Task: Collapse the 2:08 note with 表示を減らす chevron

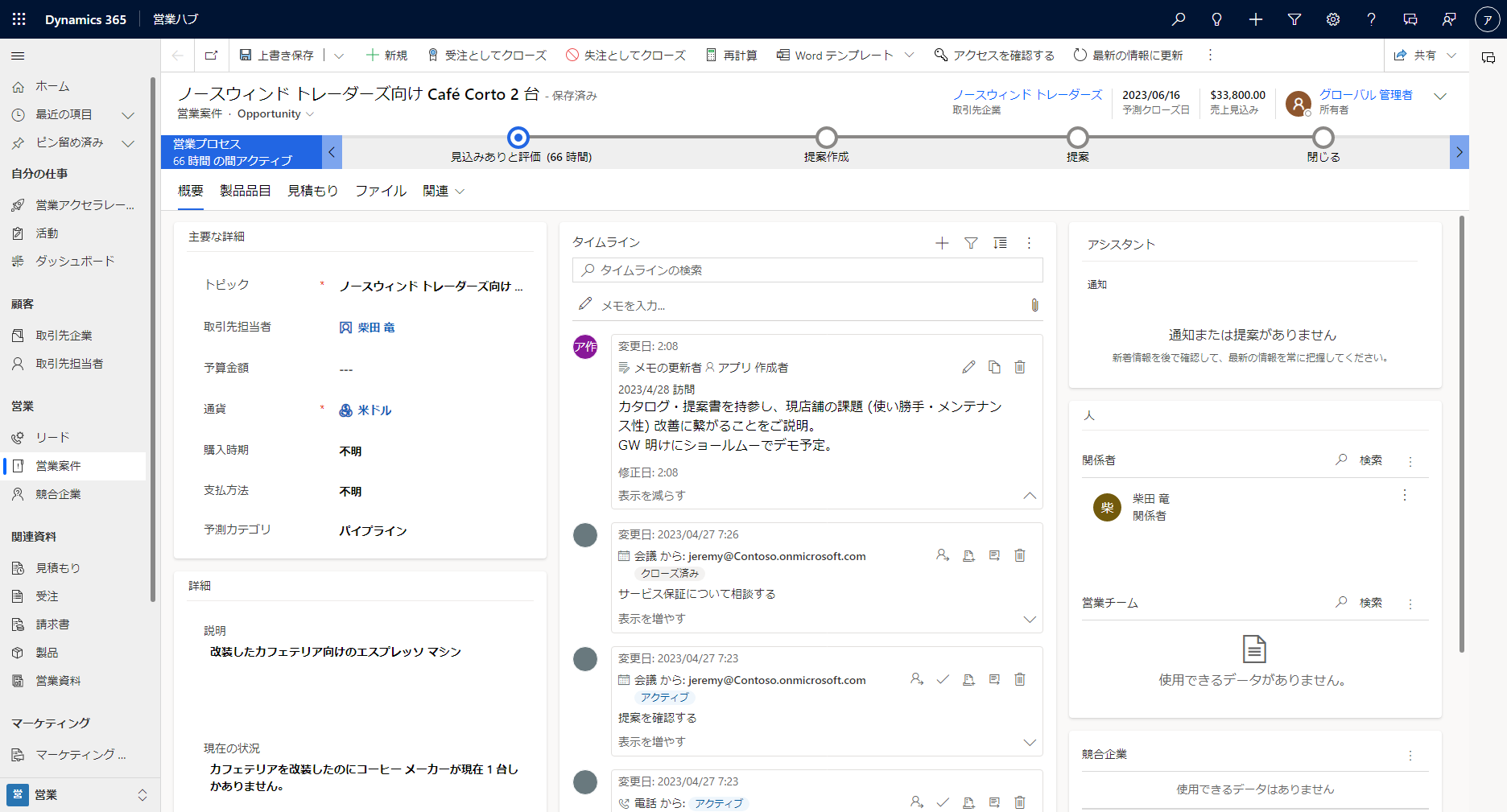Action: pyautogui.click(x=1030, y=496)
